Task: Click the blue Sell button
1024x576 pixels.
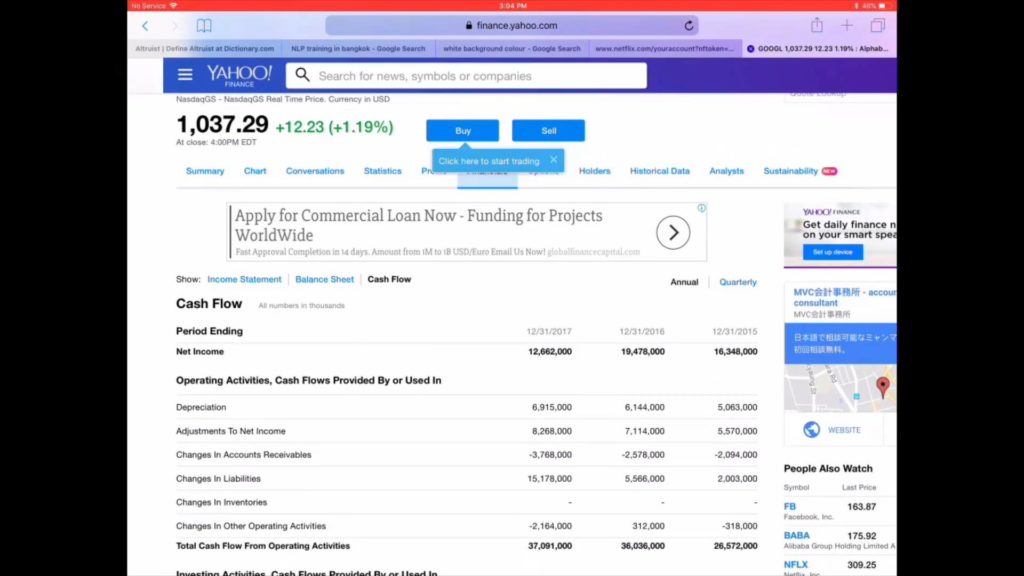Action: click(549, 131)
